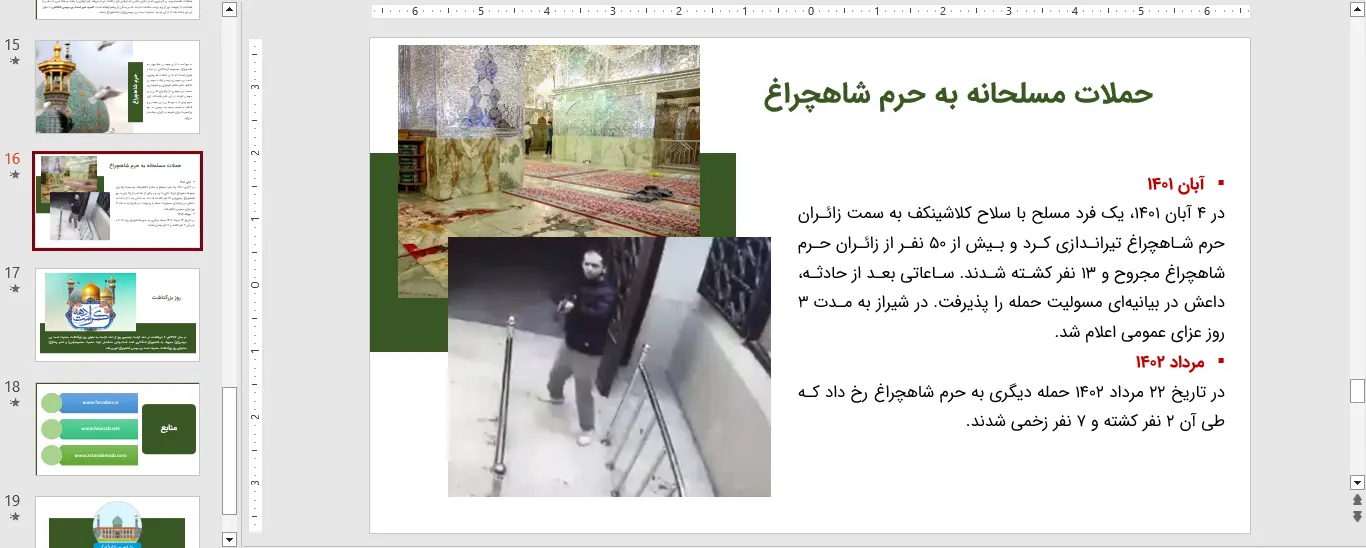1366x548 pixels.
Task: Click the animation star icon under slide 18
Action: [x=14, y=402]
